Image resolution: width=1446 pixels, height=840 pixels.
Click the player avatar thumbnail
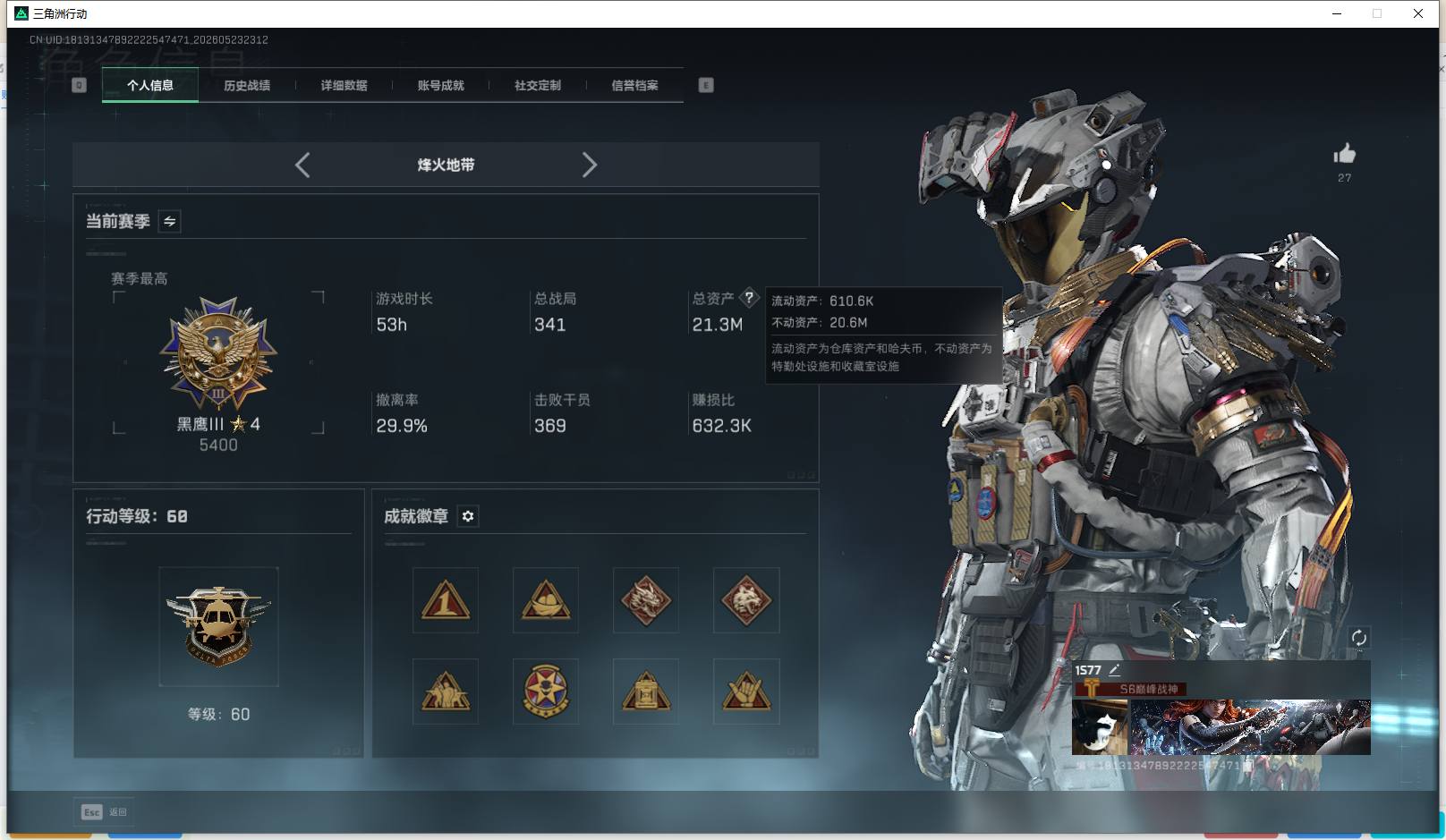(1100, 727)
